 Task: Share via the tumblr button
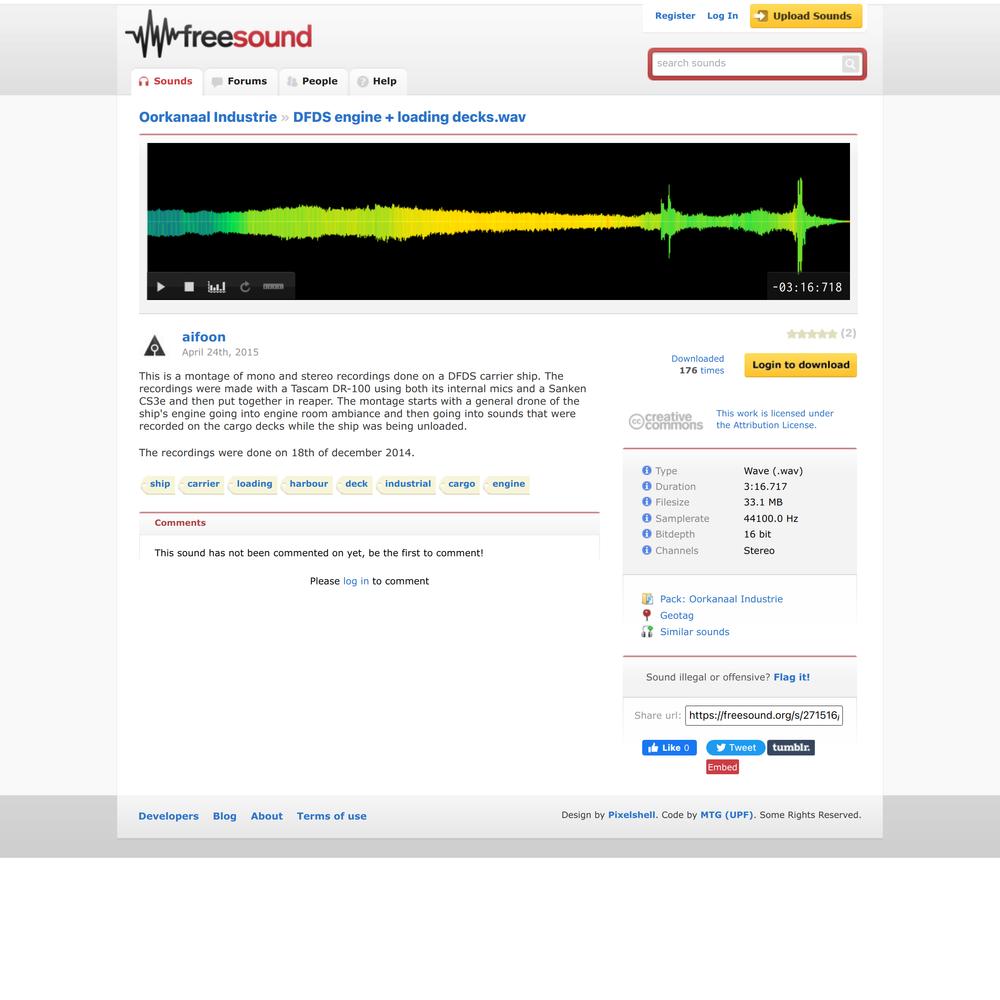click(x=791, y=747)
